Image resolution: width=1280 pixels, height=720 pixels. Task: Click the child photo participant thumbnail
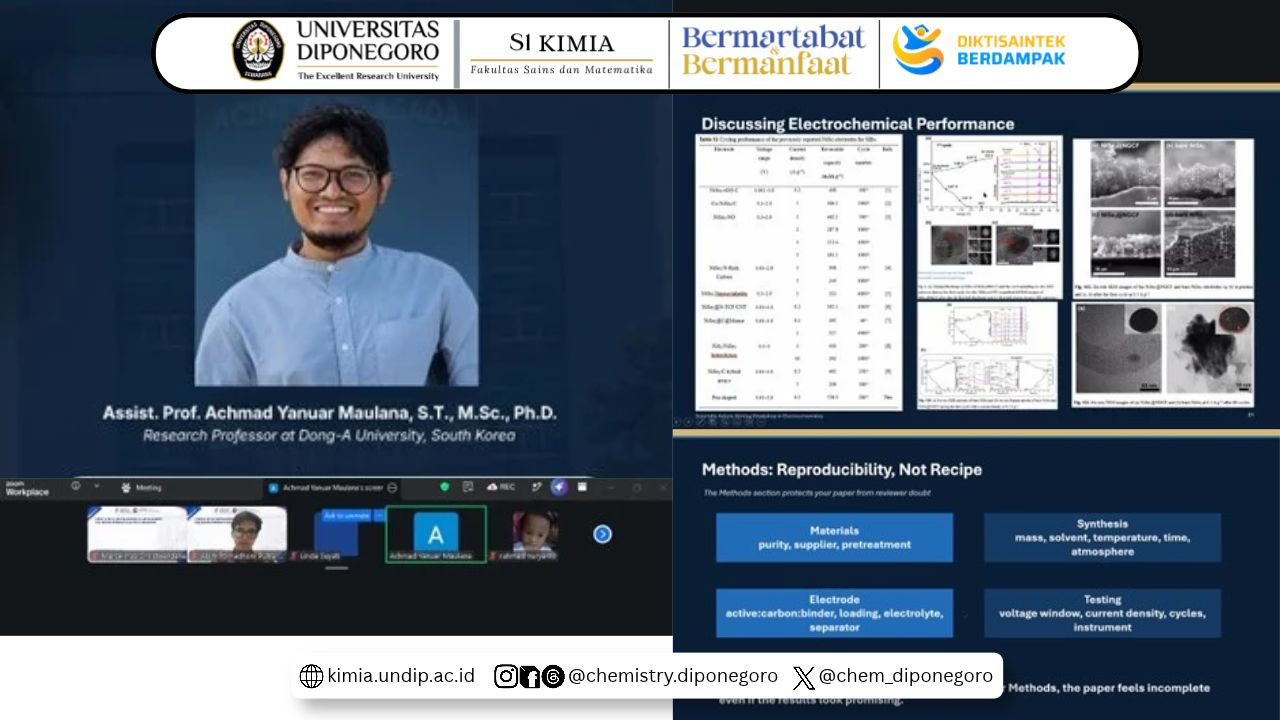pyautogui.click(x=534, y=534)
